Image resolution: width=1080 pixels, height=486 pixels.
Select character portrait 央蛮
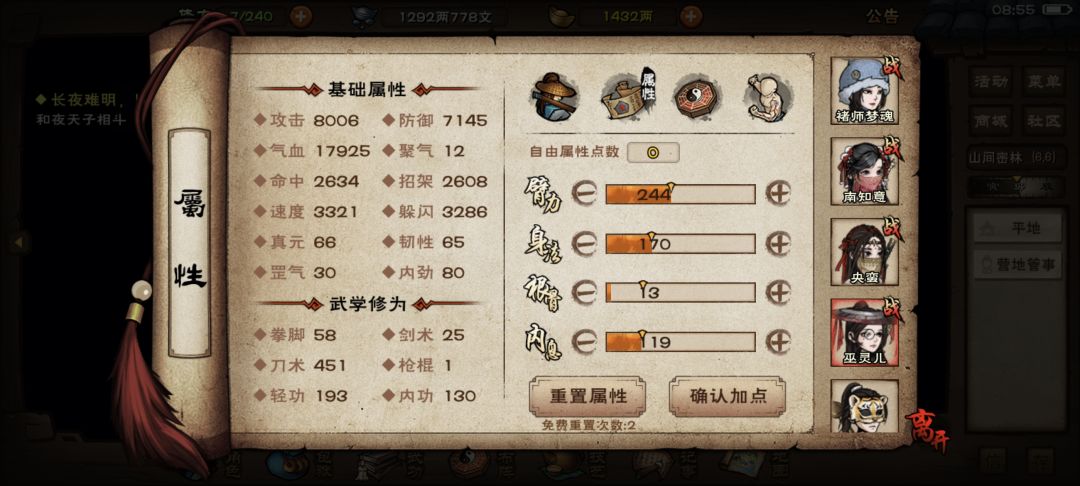pyautogui.click(x=865, y=252)
